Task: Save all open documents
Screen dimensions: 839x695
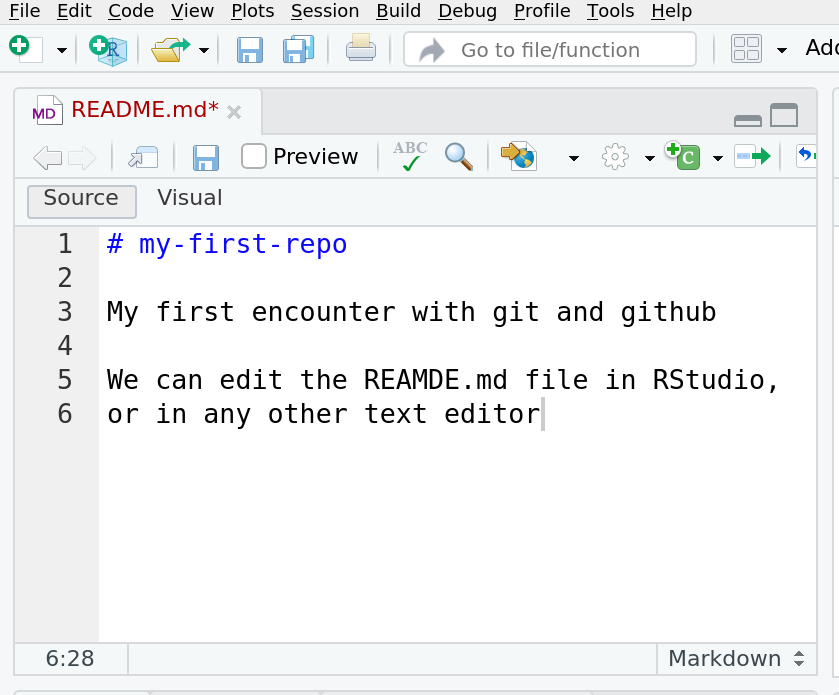Action: [x=299, y=49]
